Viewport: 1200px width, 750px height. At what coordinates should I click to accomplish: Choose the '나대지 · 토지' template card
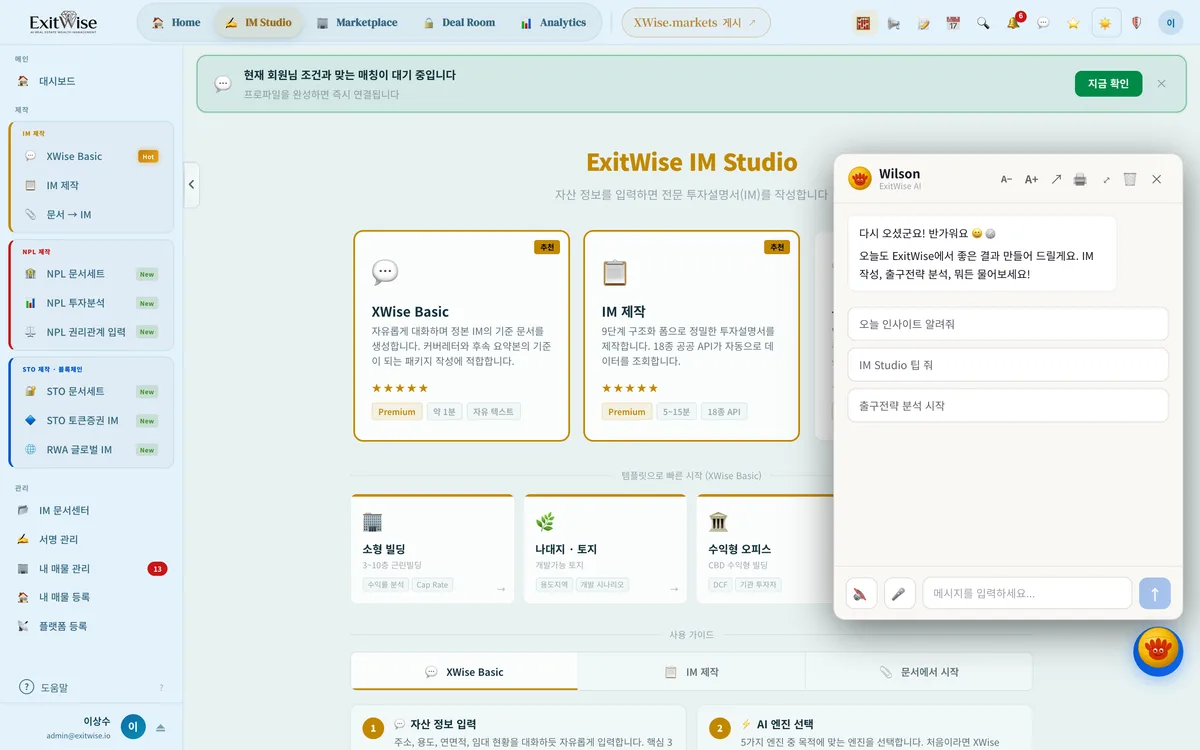click(605, 549)
